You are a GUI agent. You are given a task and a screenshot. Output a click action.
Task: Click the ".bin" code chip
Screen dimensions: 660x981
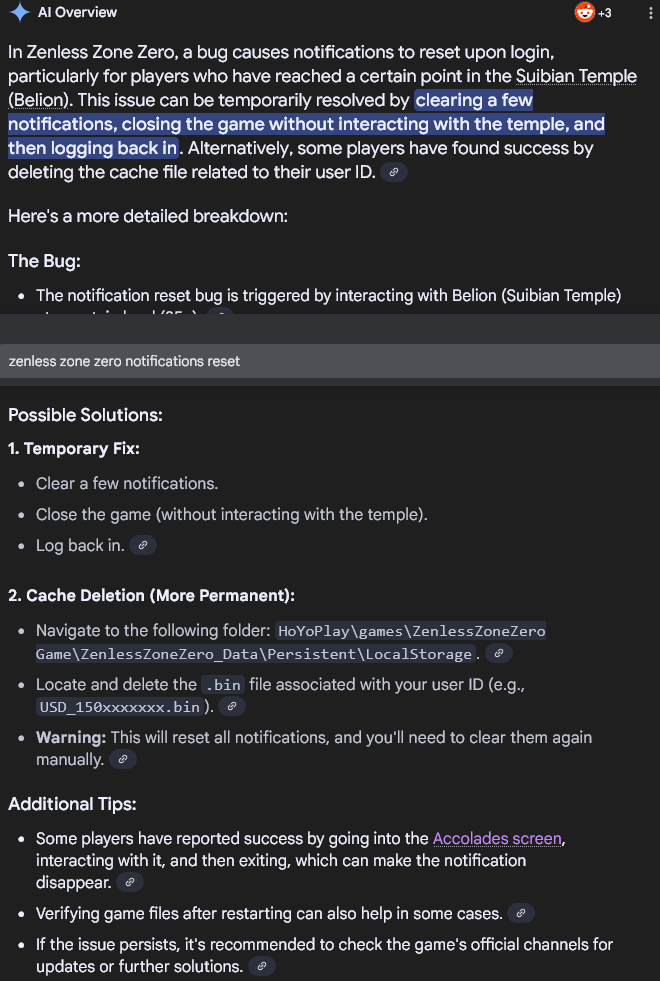click(219, 685)
